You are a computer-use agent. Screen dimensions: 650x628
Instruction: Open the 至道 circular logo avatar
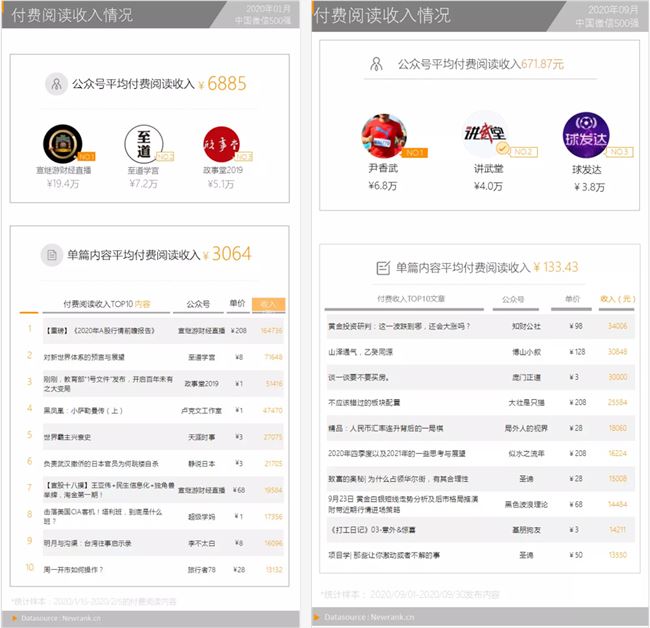[x=144, y=144]
